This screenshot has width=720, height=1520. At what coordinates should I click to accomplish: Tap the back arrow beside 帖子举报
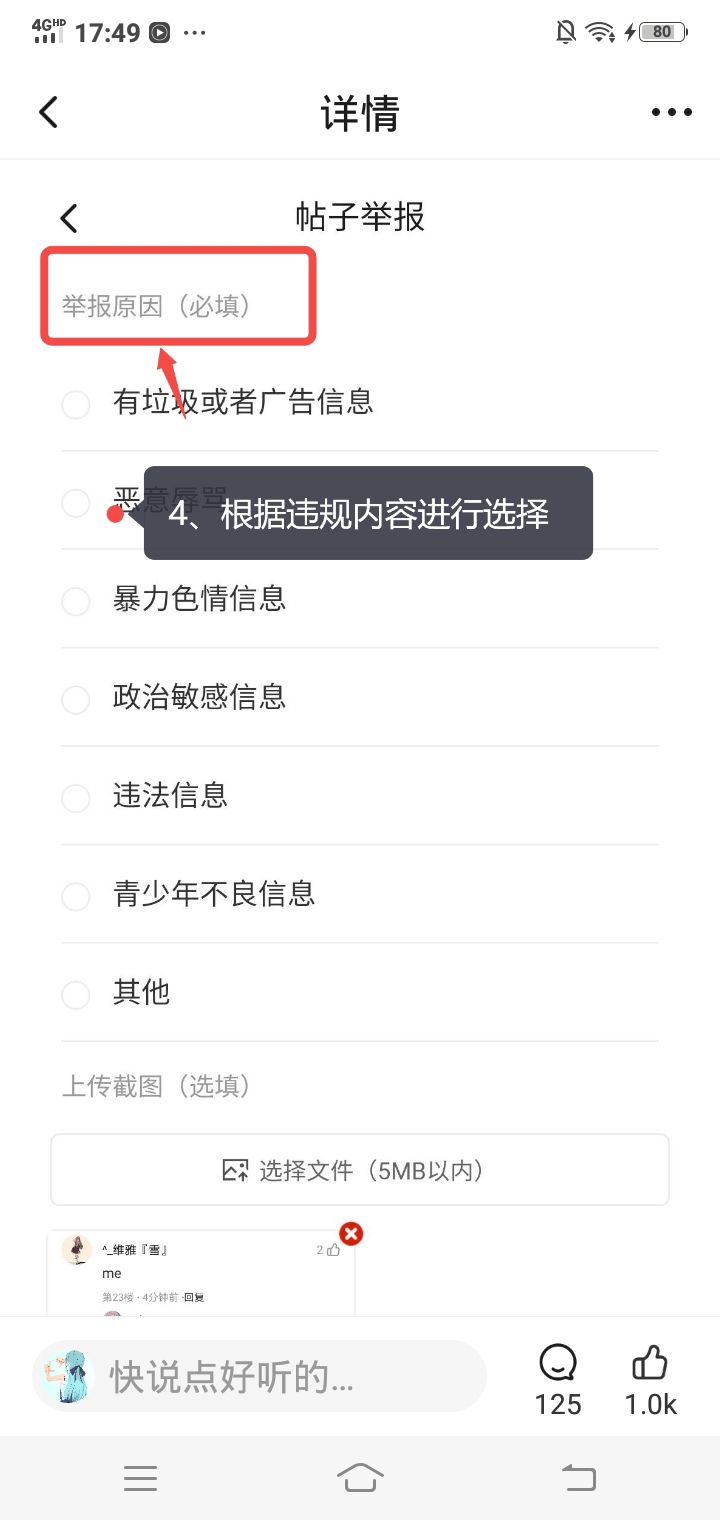[68, 218]
